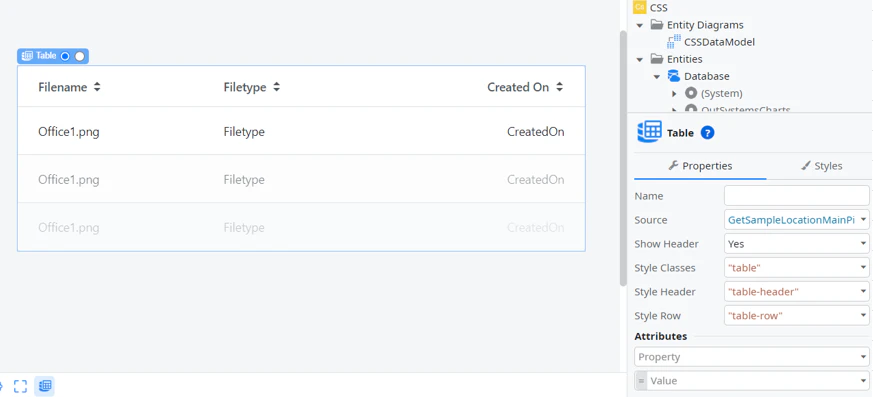Expand the (System) node

[674, 93]
